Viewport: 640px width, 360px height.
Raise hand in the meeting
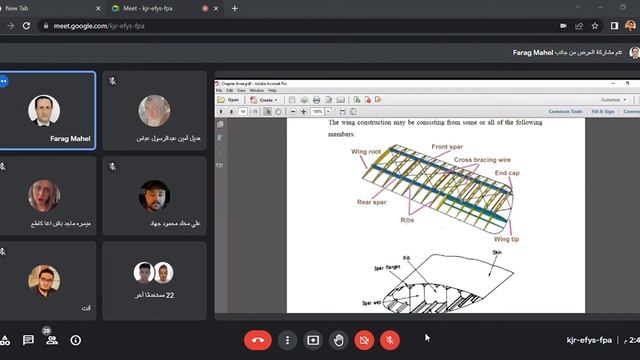click(339, 340)
